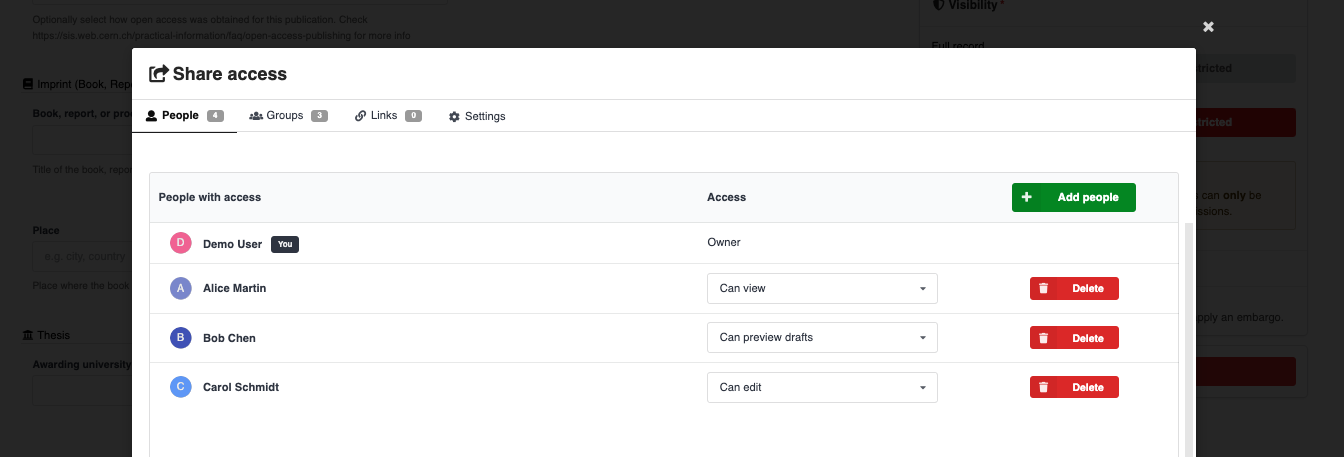Delete Carol Schmidt's access
Screen dimensions: 1344x457
[1074, 387]
